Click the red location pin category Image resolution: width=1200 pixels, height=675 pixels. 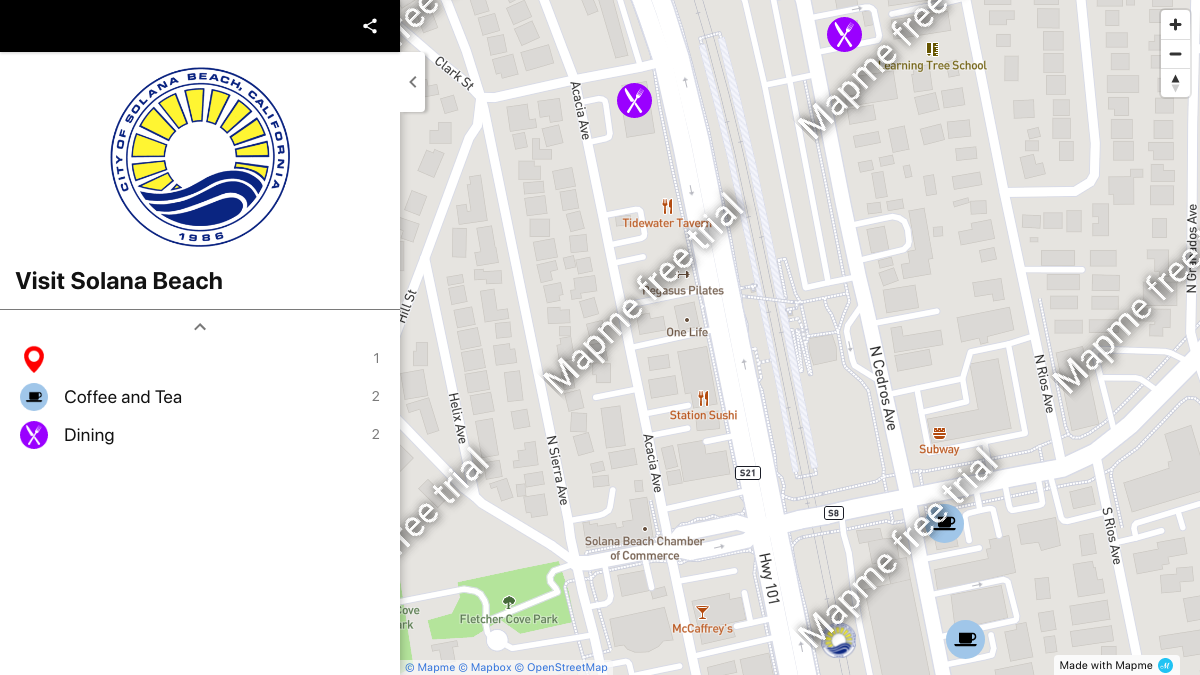pyautogui.click(x=34, y=359)
